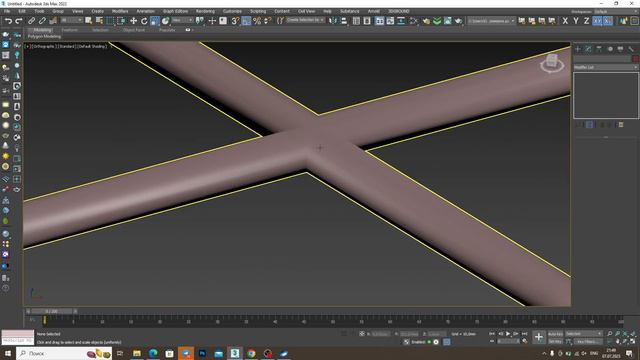Click the time slider handle

coord(51,311)
